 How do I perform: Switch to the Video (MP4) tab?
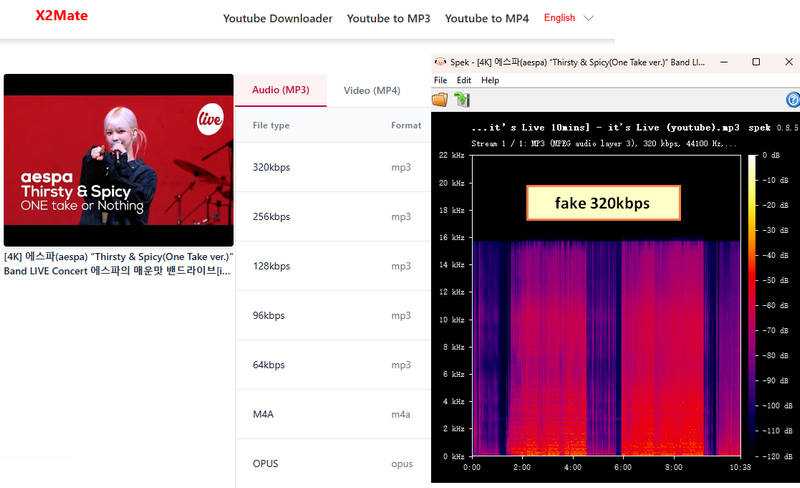[372, 90]
